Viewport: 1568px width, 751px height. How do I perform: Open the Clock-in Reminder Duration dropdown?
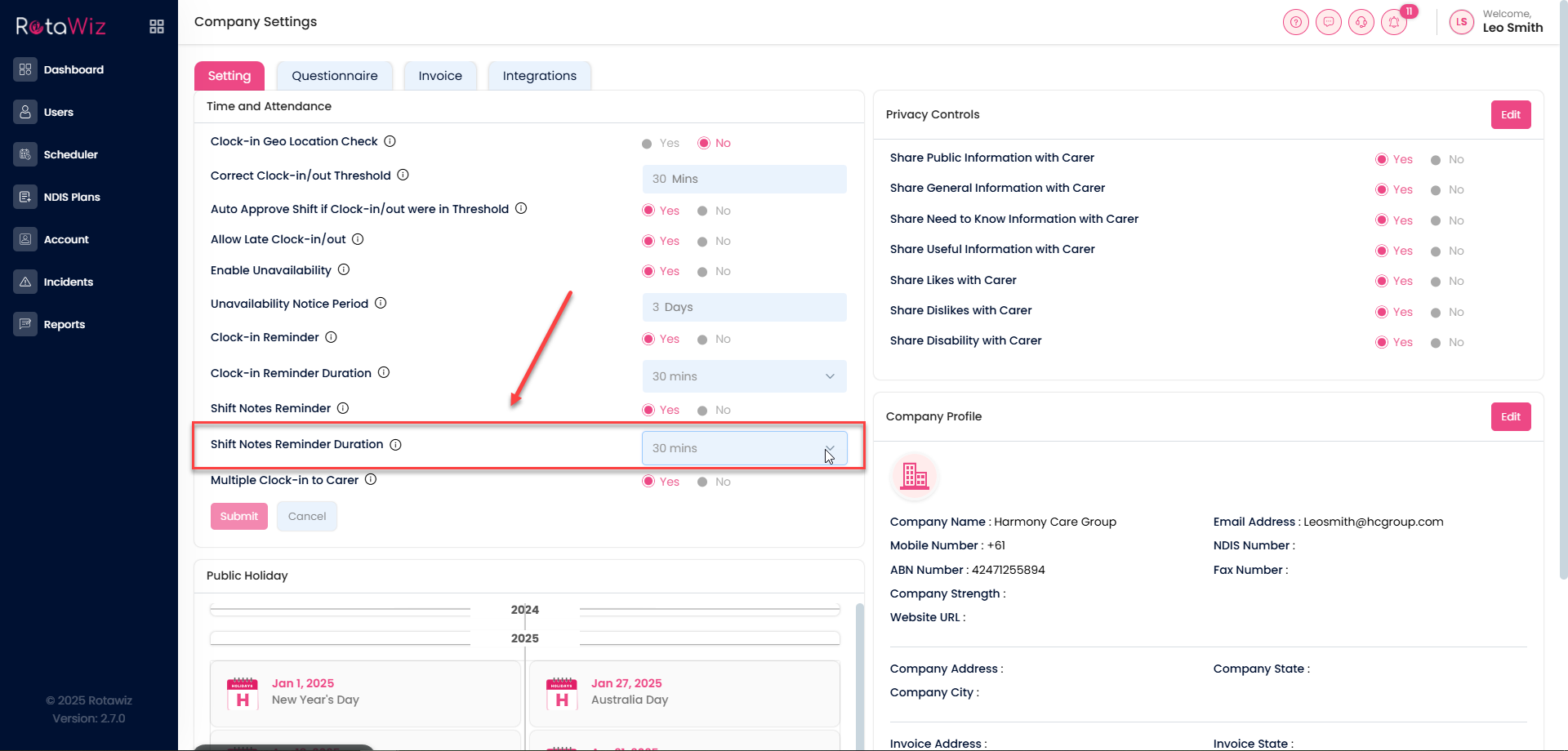[744, 376]
